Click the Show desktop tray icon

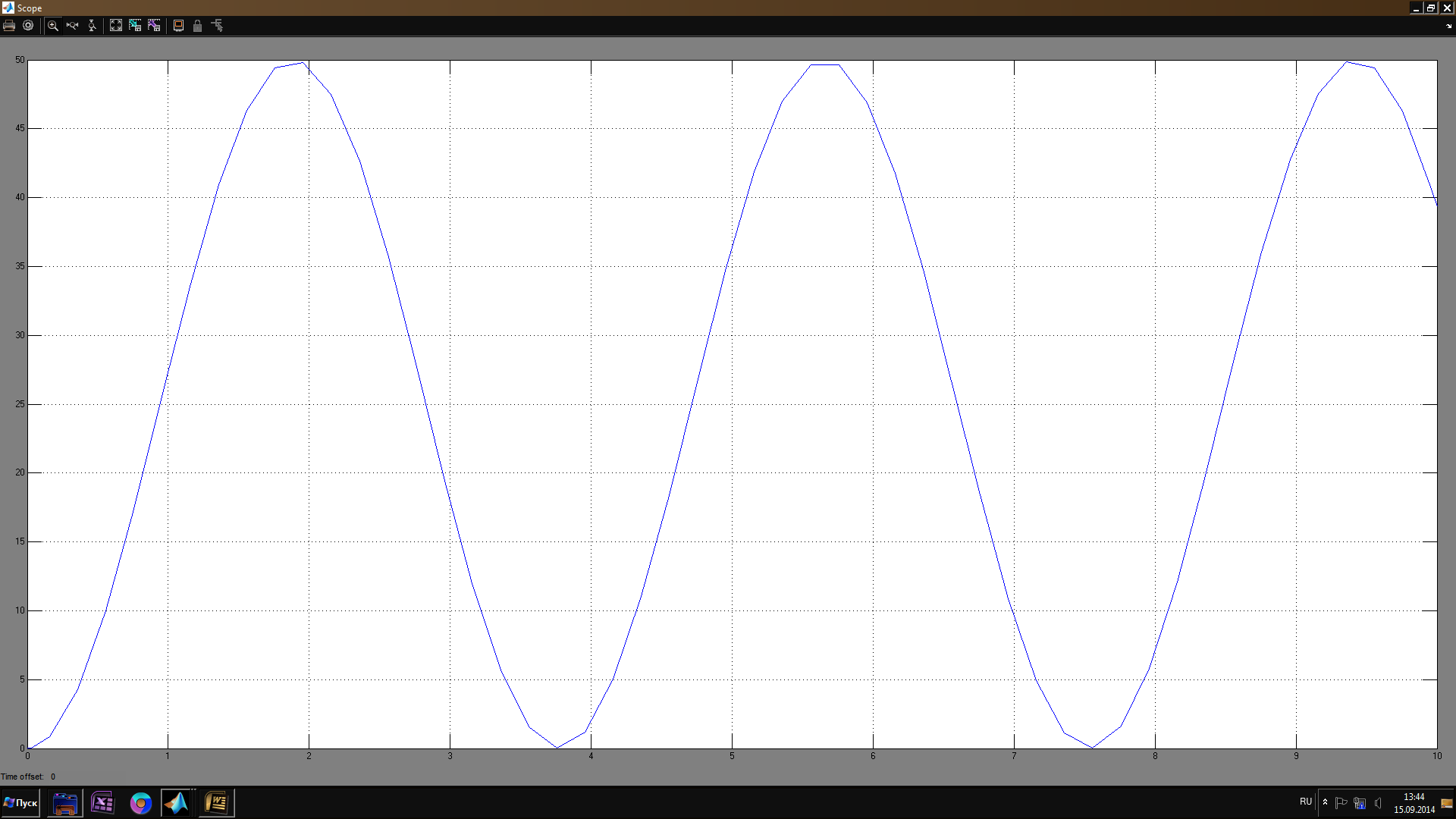click(1447, 803)
